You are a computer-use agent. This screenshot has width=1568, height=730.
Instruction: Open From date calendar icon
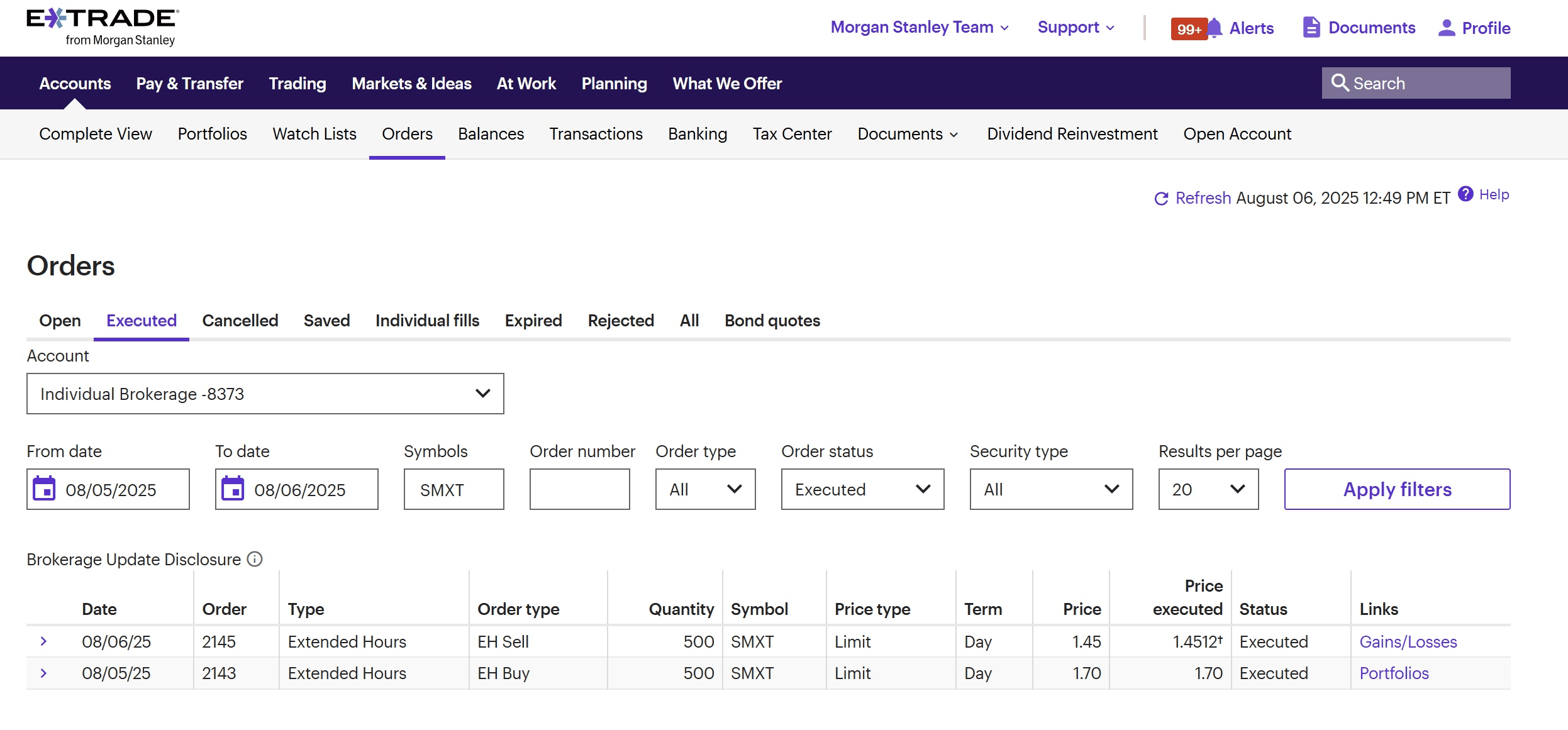(44, 489)
